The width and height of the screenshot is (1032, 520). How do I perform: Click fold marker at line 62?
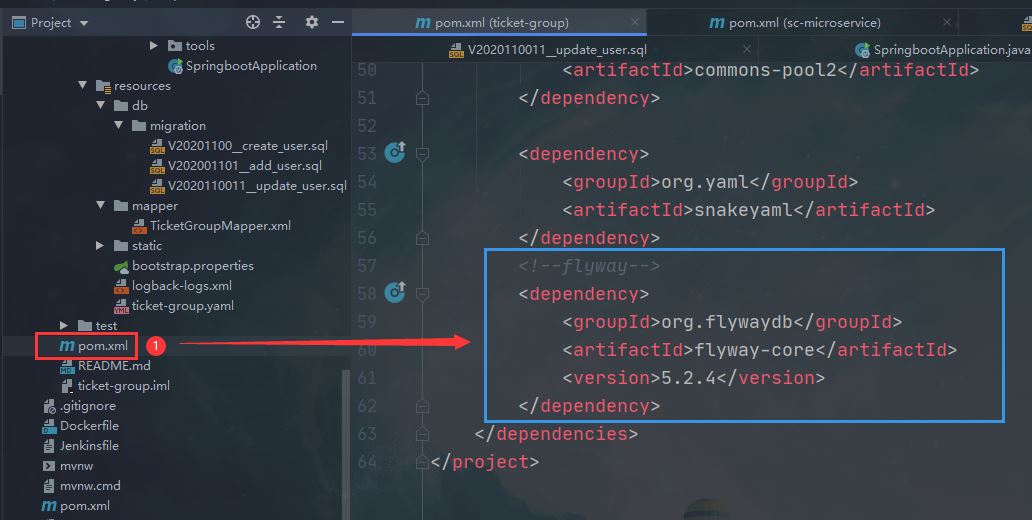click(423, 405)
